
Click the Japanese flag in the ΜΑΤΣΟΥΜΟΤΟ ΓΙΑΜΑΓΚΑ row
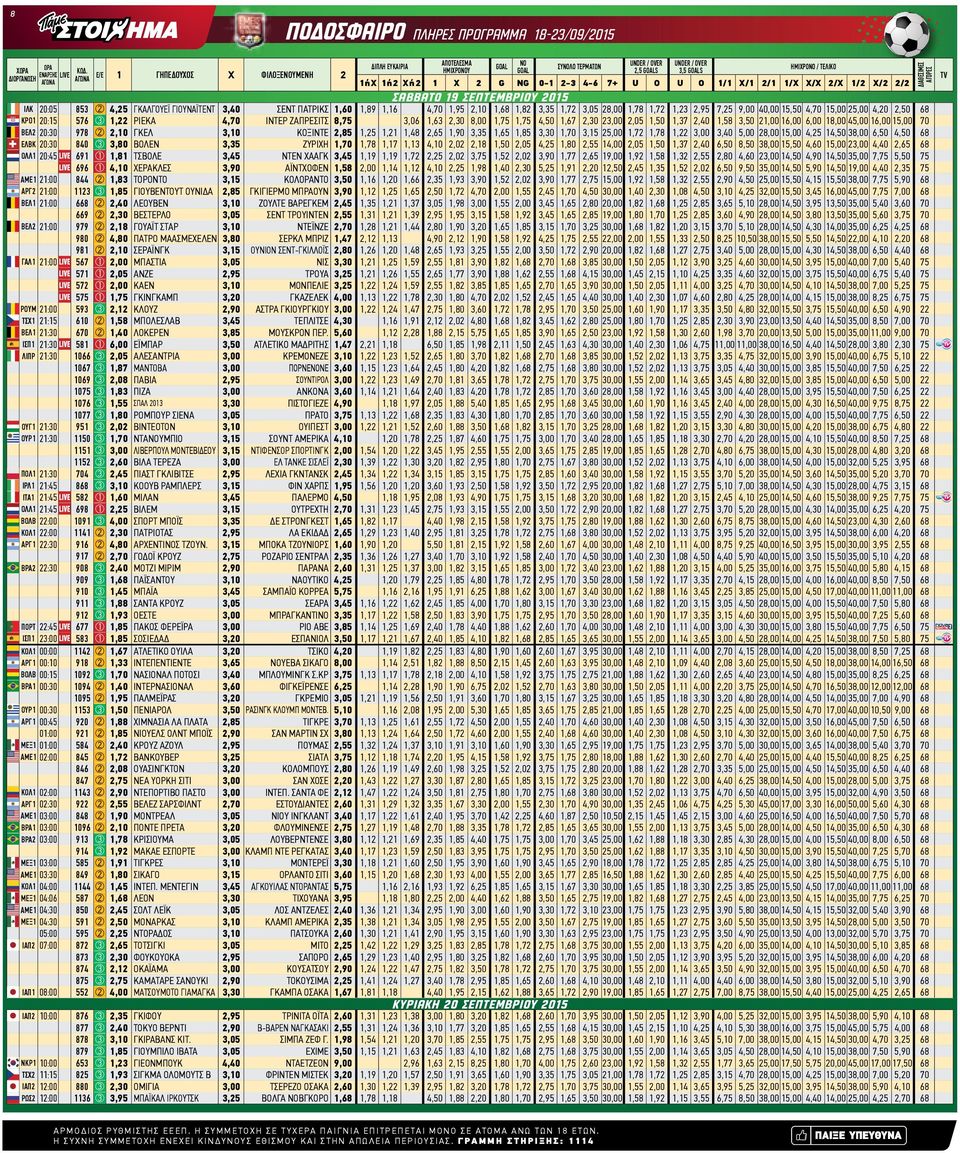click(x=12, y=992)
